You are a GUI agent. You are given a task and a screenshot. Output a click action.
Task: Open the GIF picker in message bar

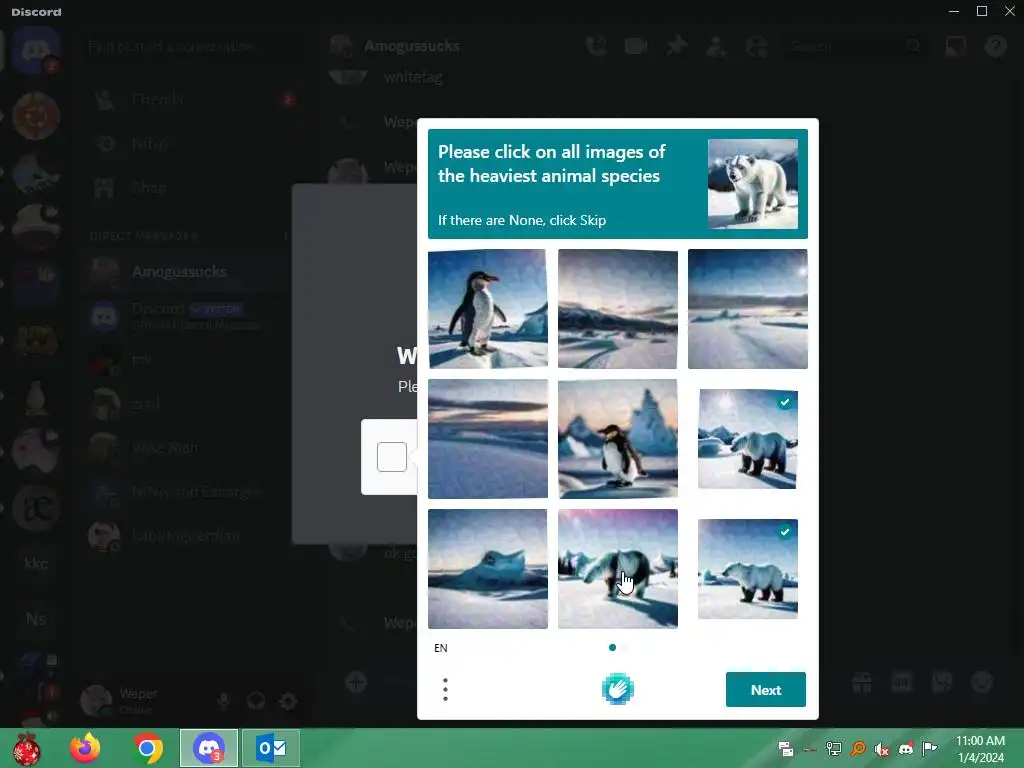click(901, 682)
